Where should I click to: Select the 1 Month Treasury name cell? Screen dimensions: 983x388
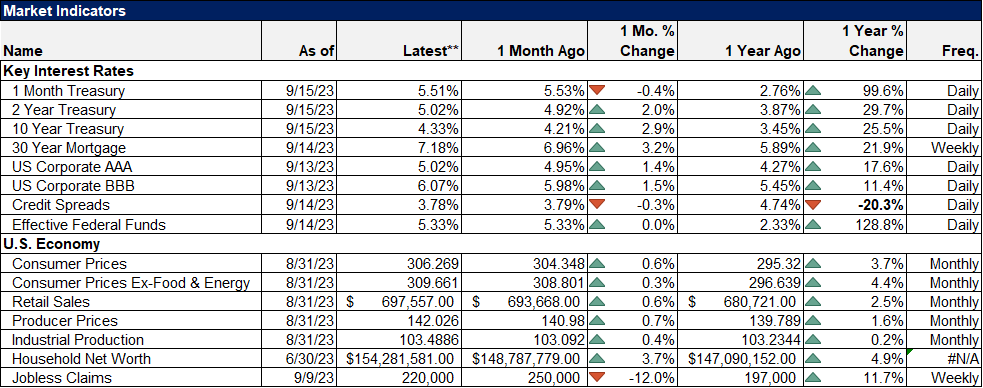pos(130,90)
